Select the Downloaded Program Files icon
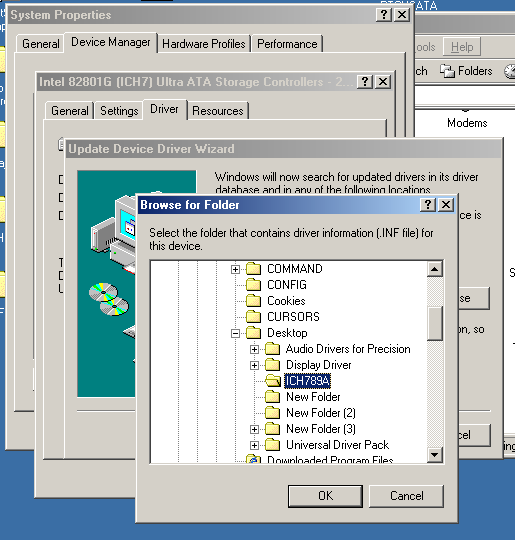The width and height of the screenshot is (515, 540). coord(254,460)
